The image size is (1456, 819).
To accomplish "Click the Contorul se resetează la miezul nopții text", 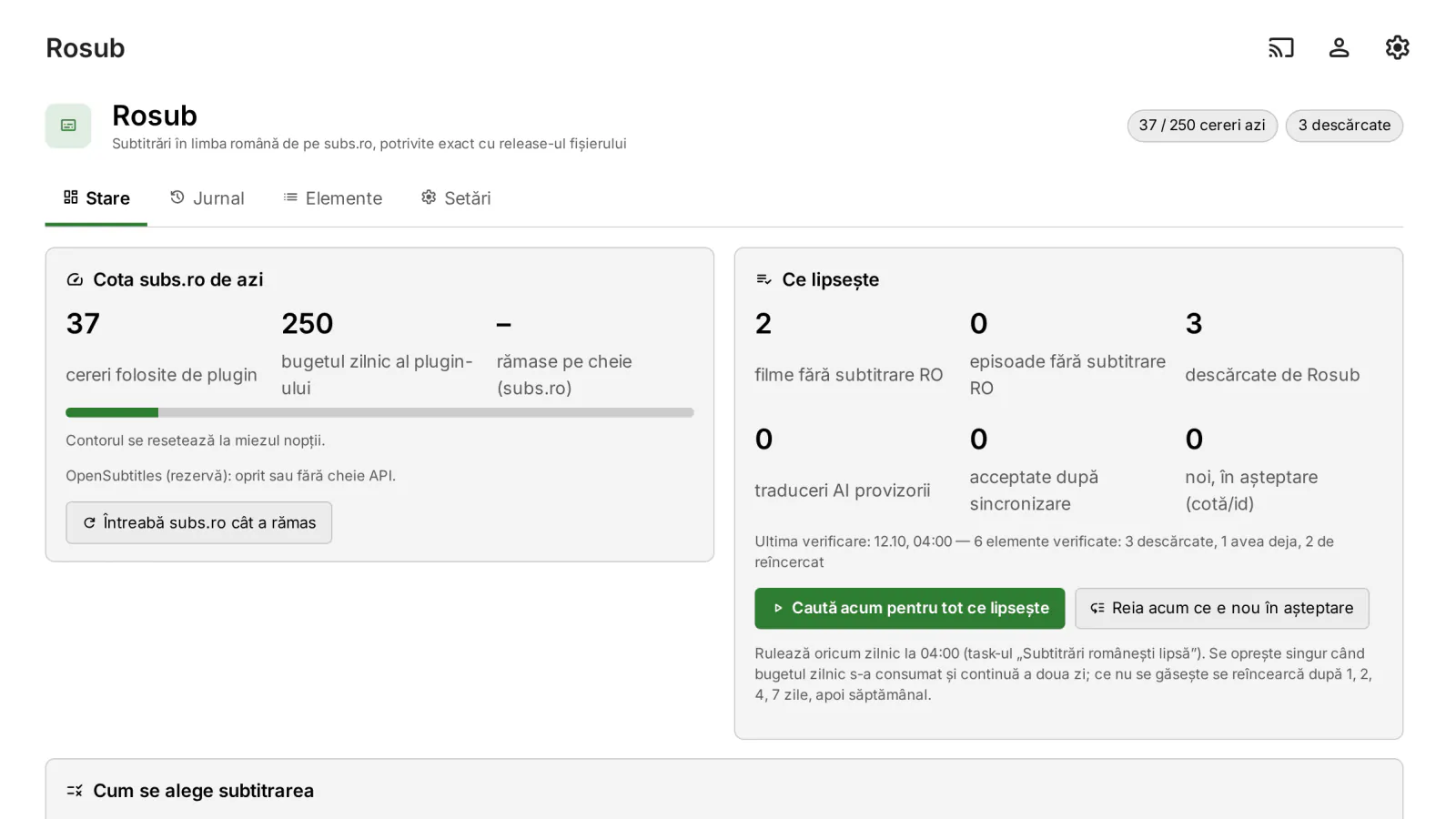I will coord(196,440).
